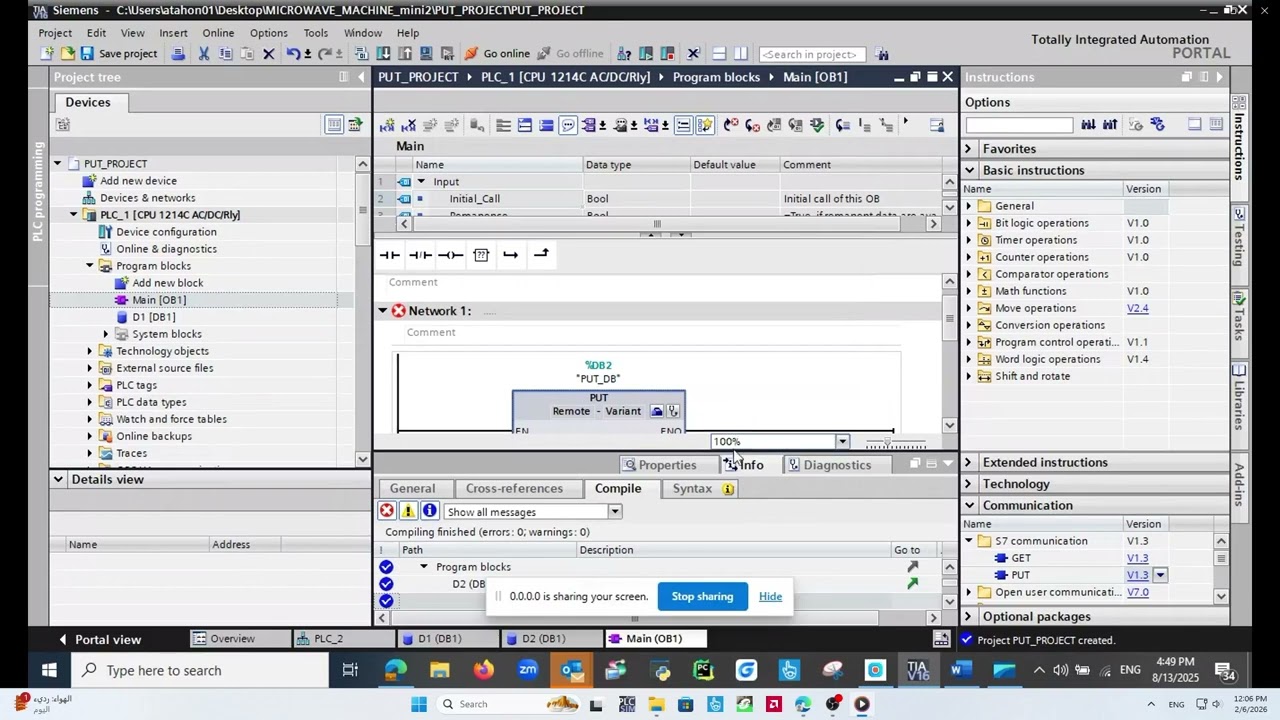Switch to the Compile tab
1280x720 pixels.
click(x=618, y=488)
